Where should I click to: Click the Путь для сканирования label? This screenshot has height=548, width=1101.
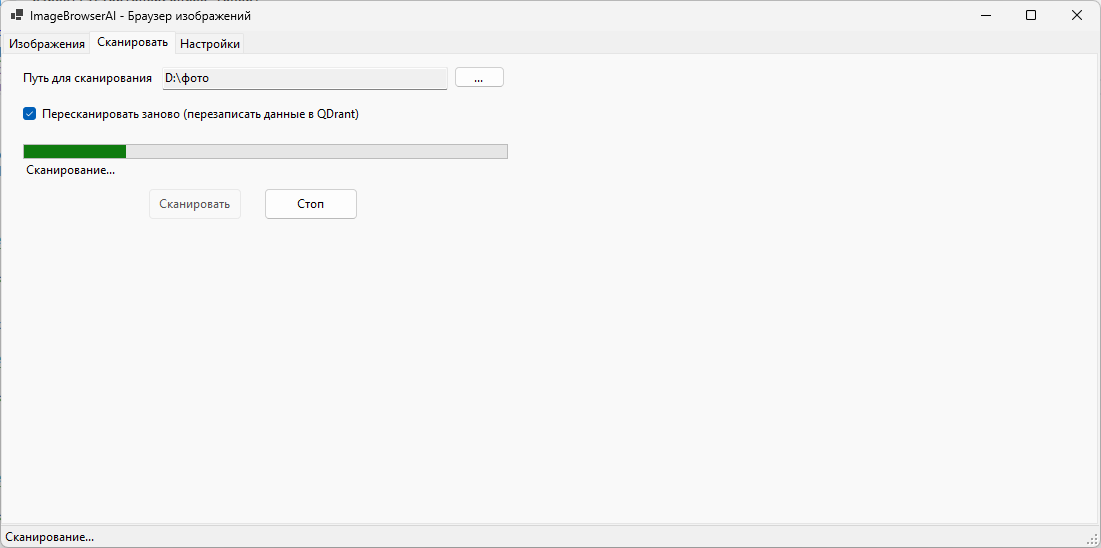87,78
